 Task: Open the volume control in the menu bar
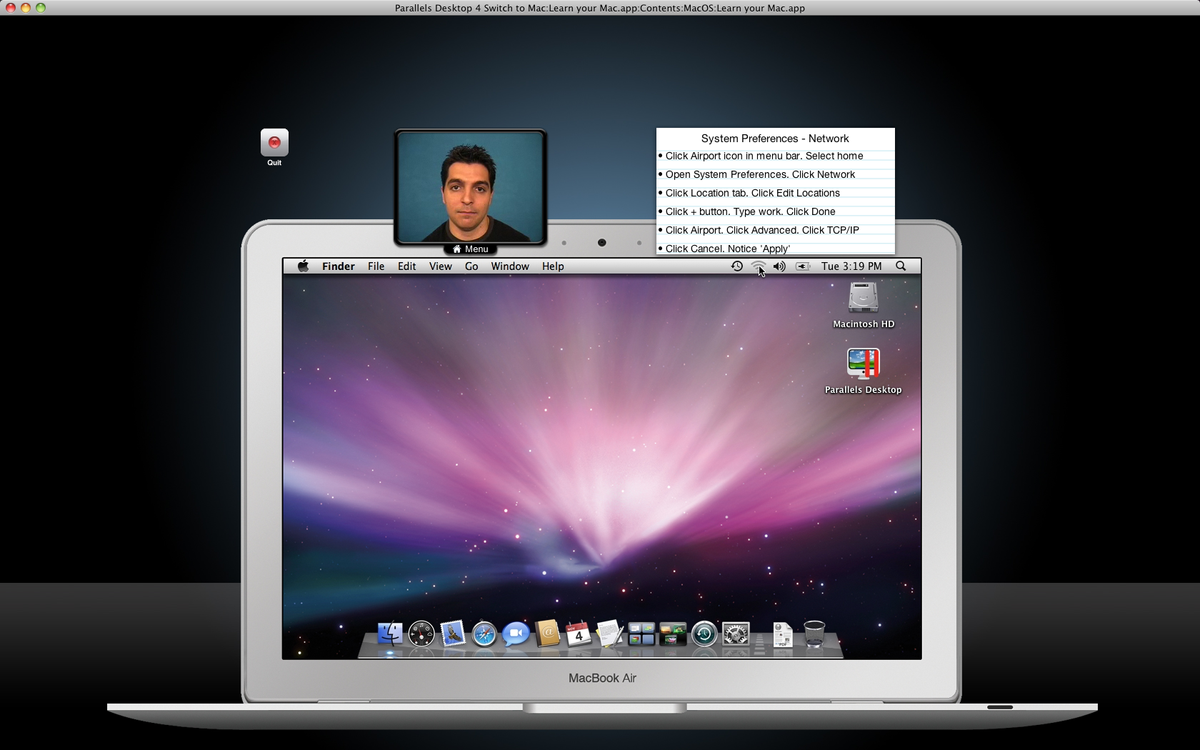click(779, 266)
